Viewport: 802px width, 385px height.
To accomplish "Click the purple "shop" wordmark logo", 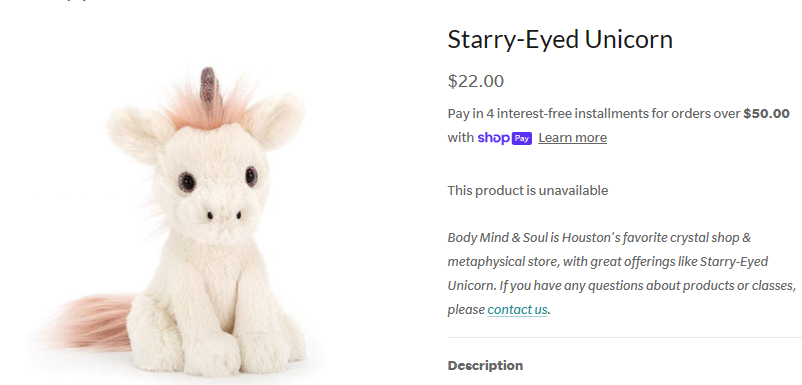I will pyautogui.click(x=494, y=138).
